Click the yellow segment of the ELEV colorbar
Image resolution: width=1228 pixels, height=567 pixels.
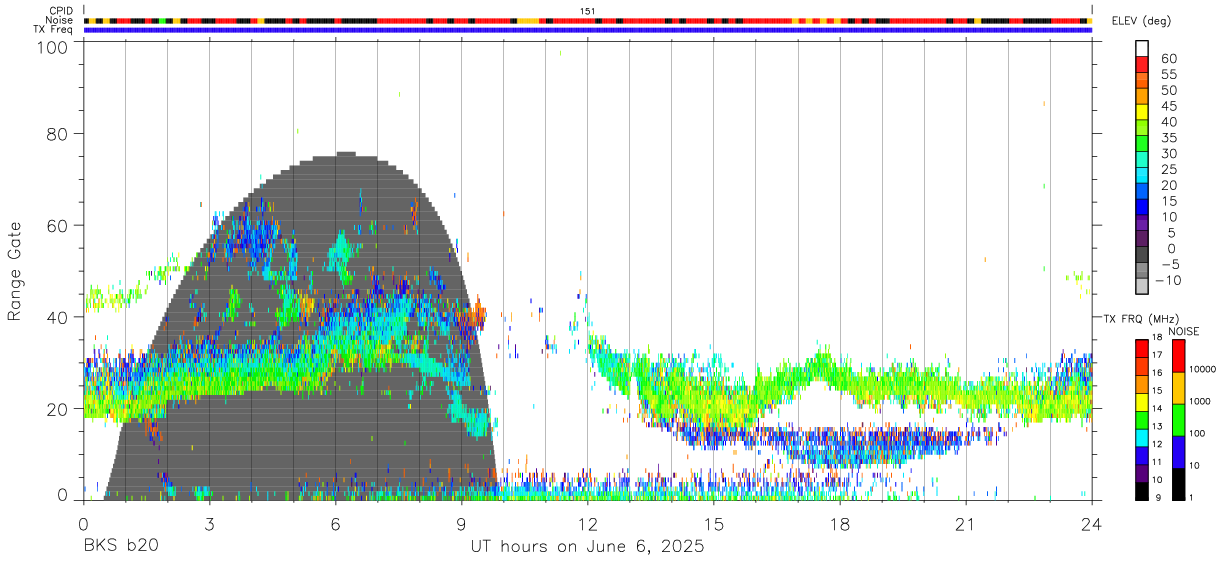click(x=1142, y=112)
